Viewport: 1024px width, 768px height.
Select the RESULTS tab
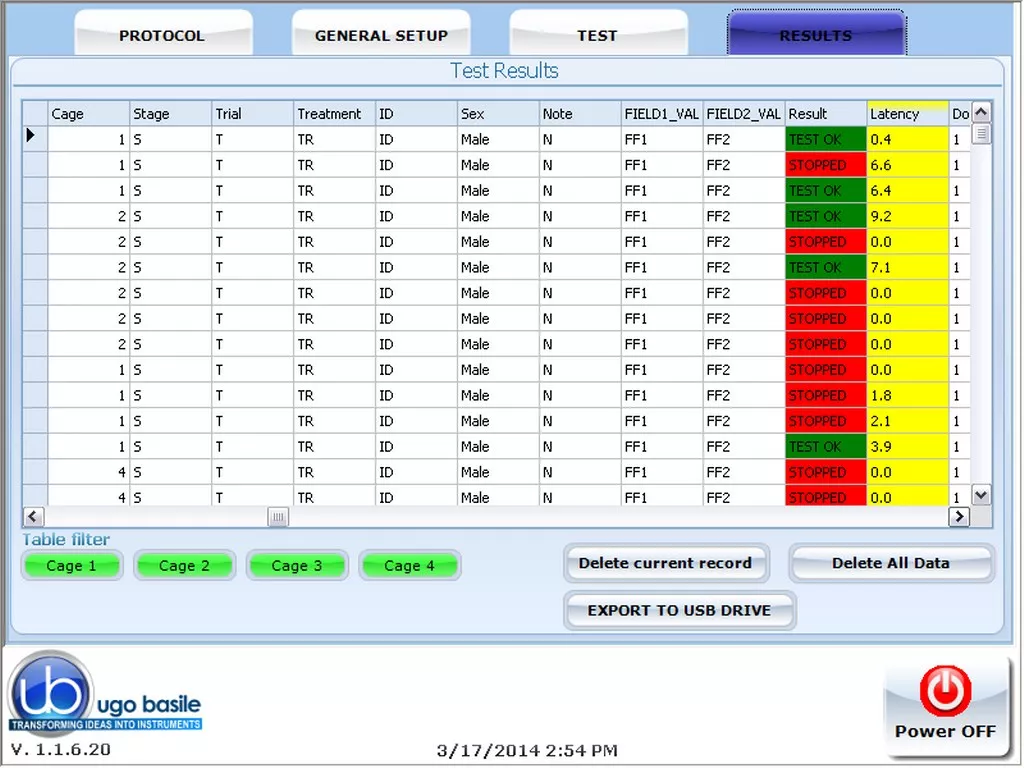815,35
